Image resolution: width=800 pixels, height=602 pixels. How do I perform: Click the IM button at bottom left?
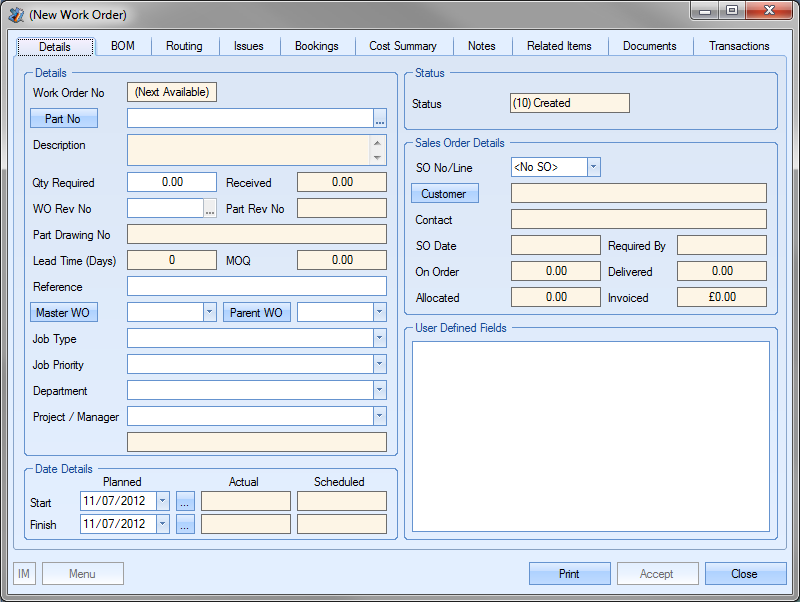pos(24,574)
